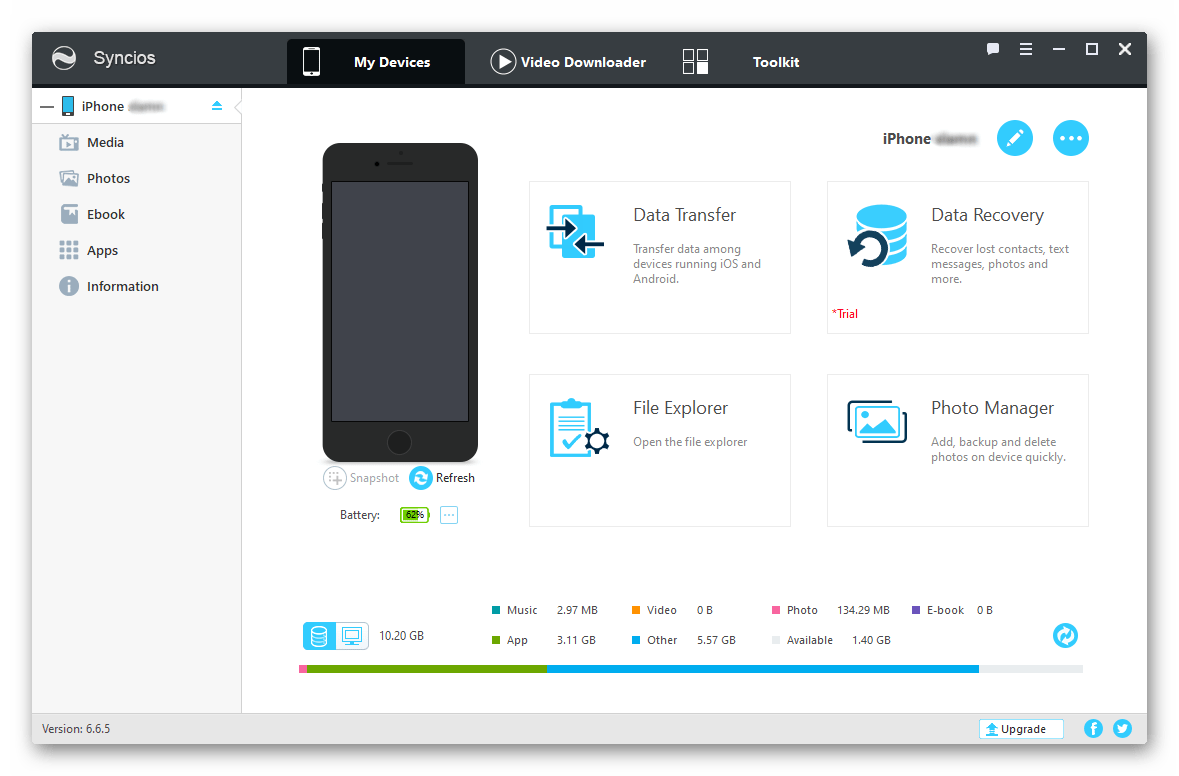Open the three-dot more options button

tap(1070, 138)
